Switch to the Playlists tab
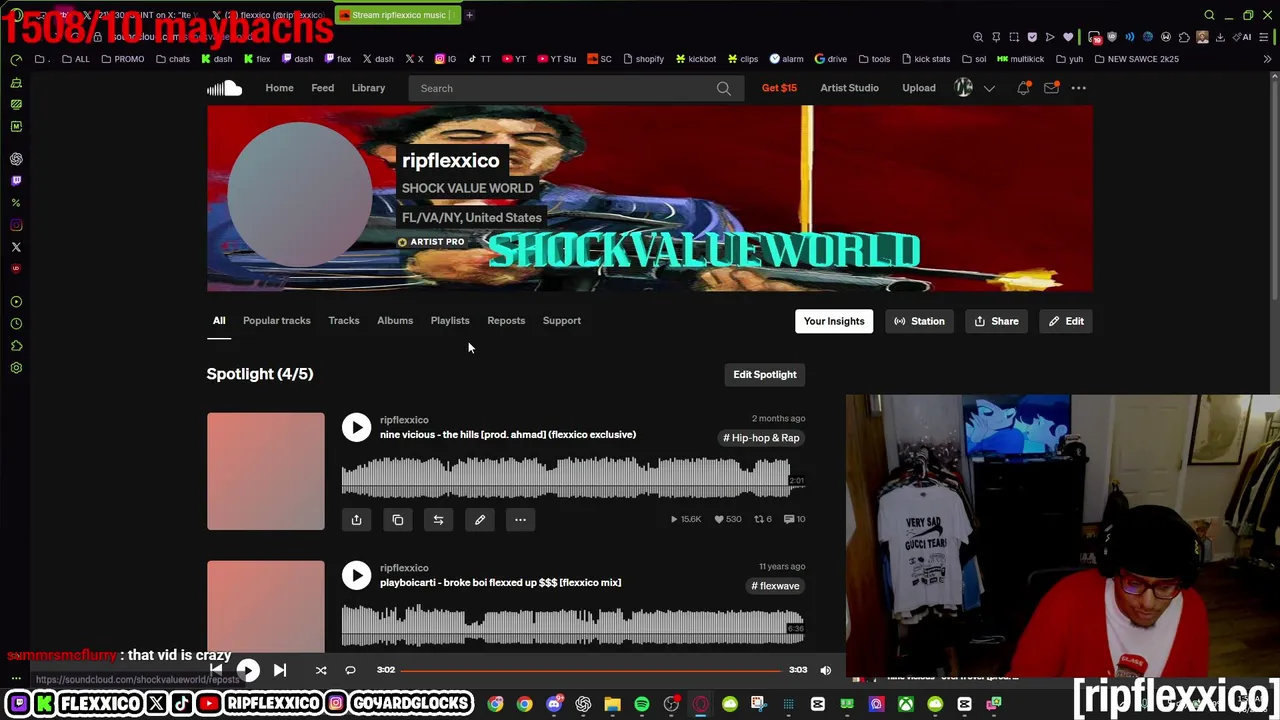 point(450,321)
